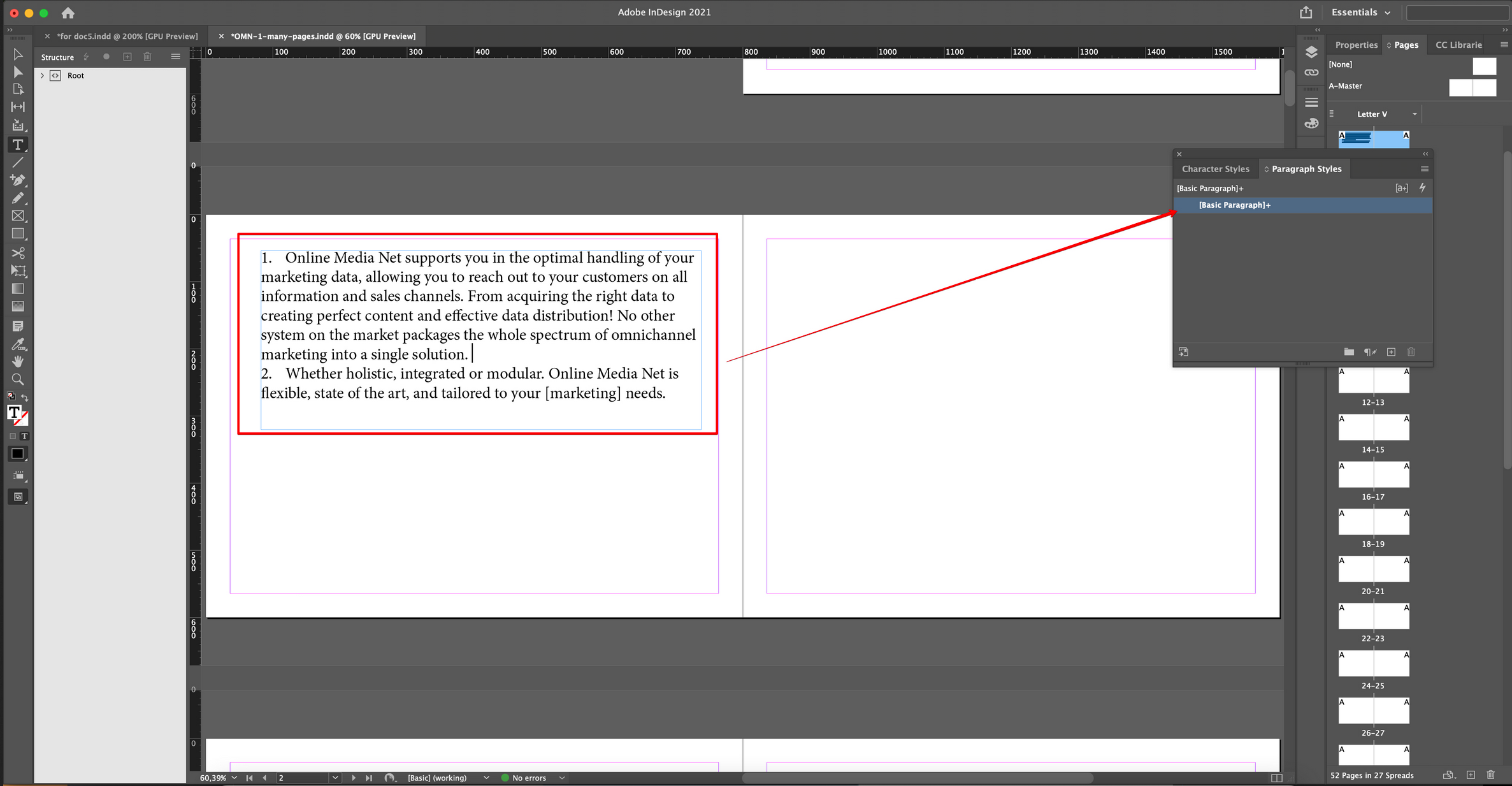Image resolution: width=1512 pixels, height=786 pixels.
Task: Clear overrides in selection
Action: 1371,352
